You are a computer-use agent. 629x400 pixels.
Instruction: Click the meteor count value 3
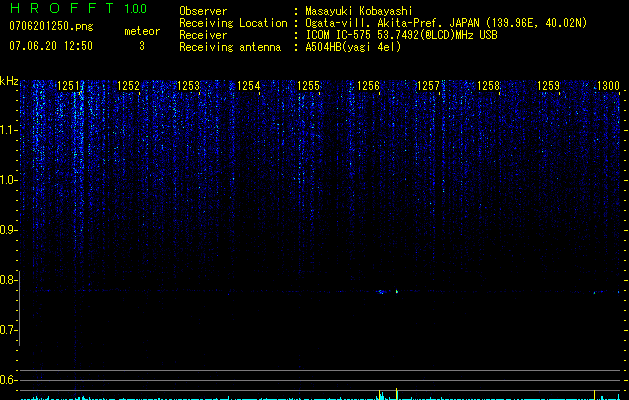click(142, 46)
